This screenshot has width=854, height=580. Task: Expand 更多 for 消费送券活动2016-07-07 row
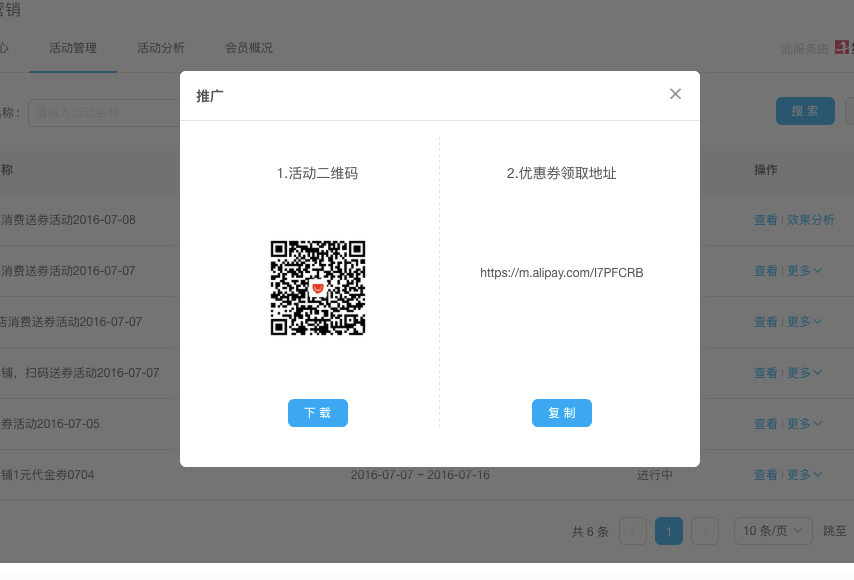tap(804, 271)
